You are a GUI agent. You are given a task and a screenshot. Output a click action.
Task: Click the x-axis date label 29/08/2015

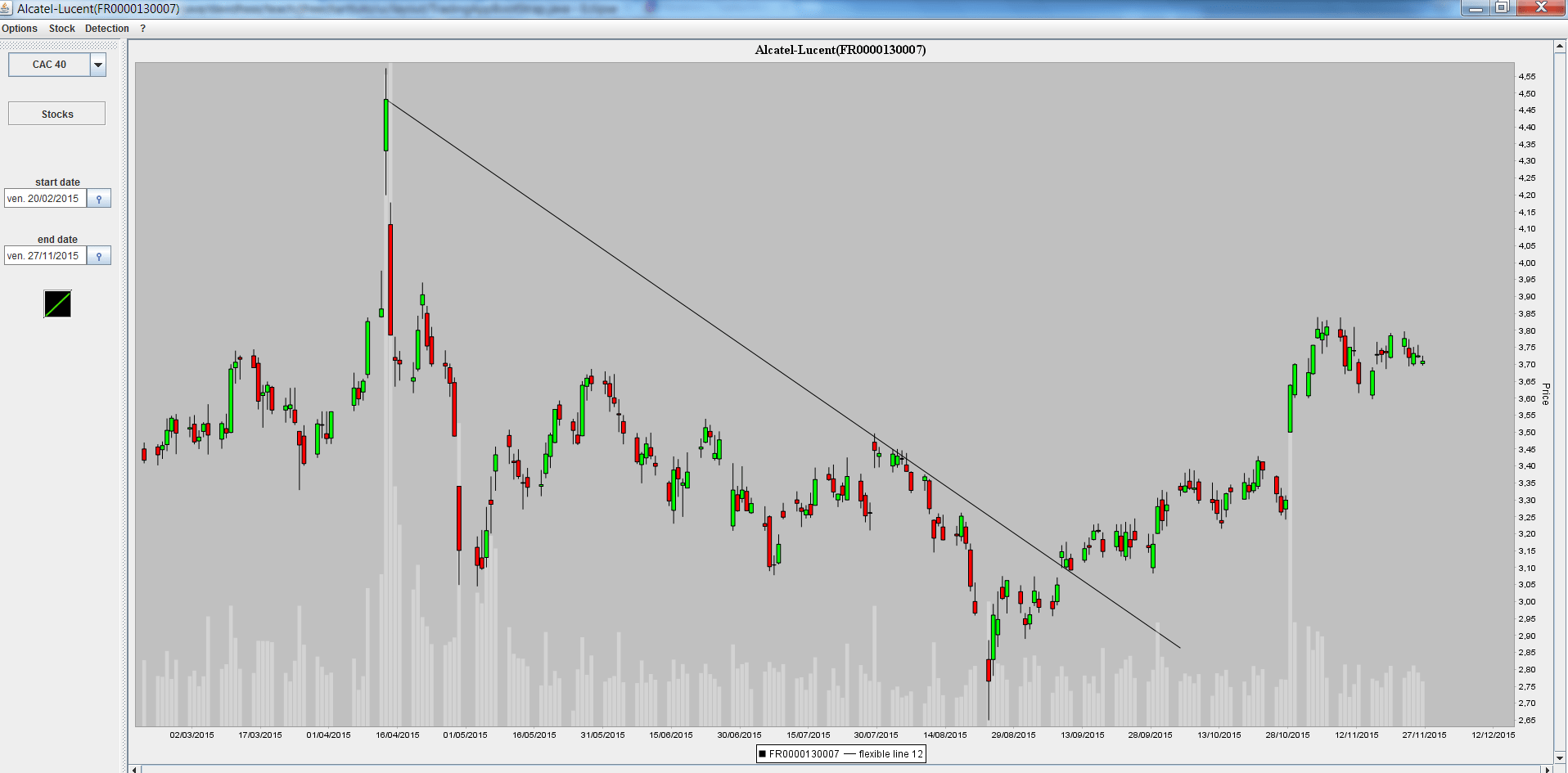pos(1014,735)
